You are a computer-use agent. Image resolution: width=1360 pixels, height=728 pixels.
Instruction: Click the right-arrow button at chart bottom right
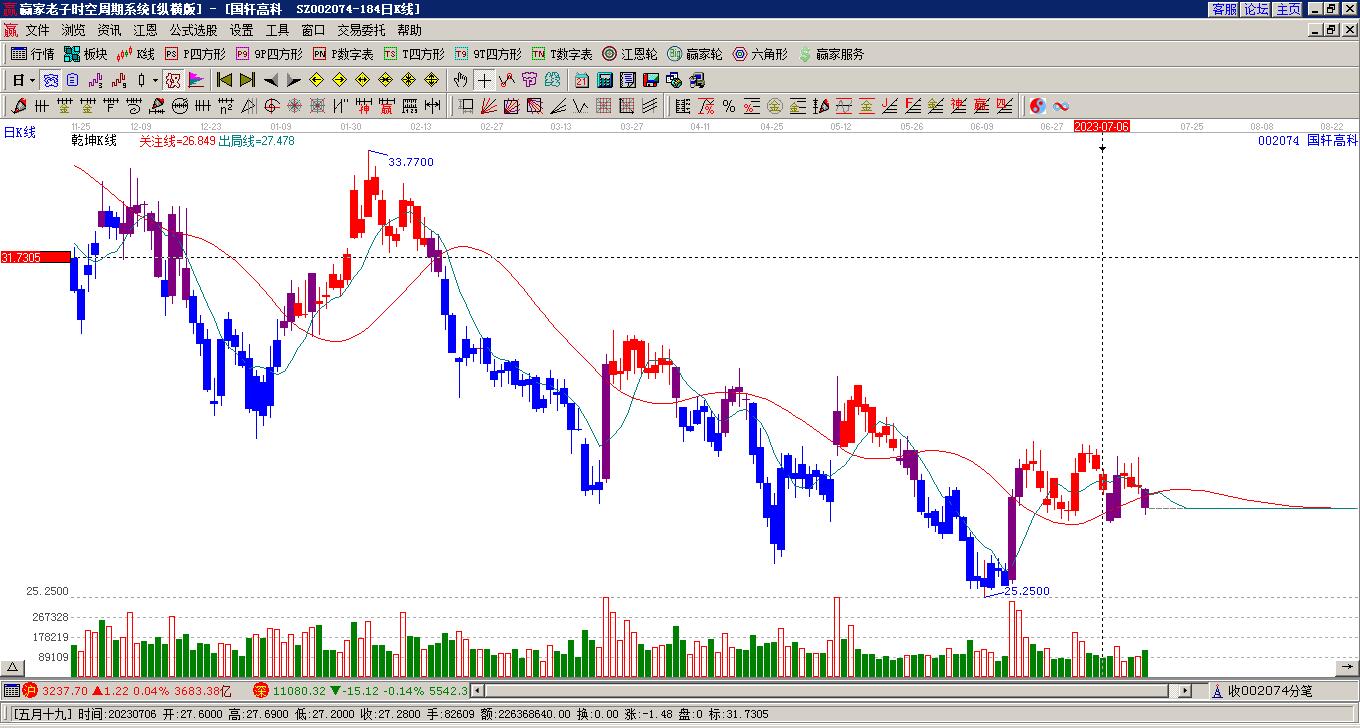tap(1347, 668)
